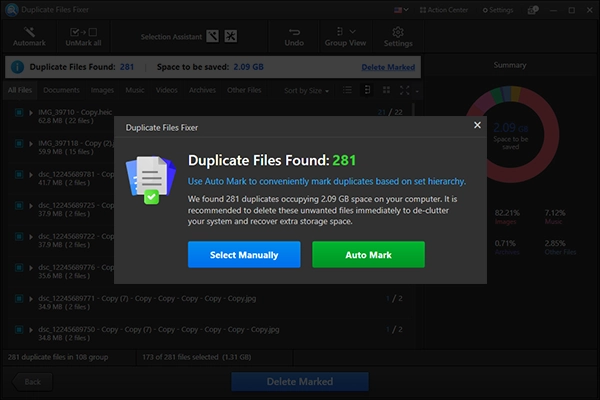Screen dimensions: 600x400
Task: Expand the dsc_12245689750 group
Action: 31,330
